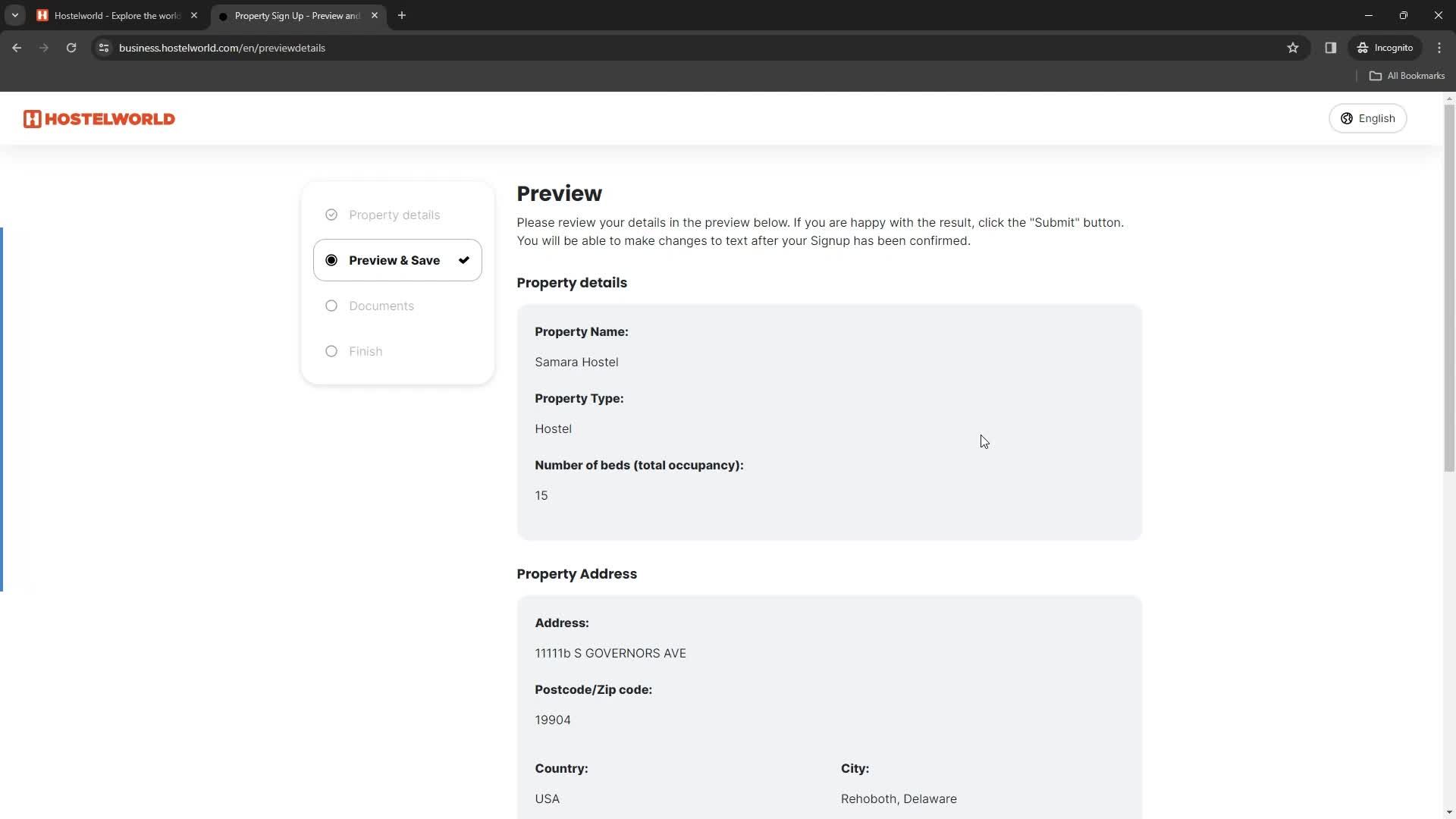Image resolution: width=1456 pixels, height=819 pixels.
Task: Select the Finish radio button
Action: (x=333, y=352)
